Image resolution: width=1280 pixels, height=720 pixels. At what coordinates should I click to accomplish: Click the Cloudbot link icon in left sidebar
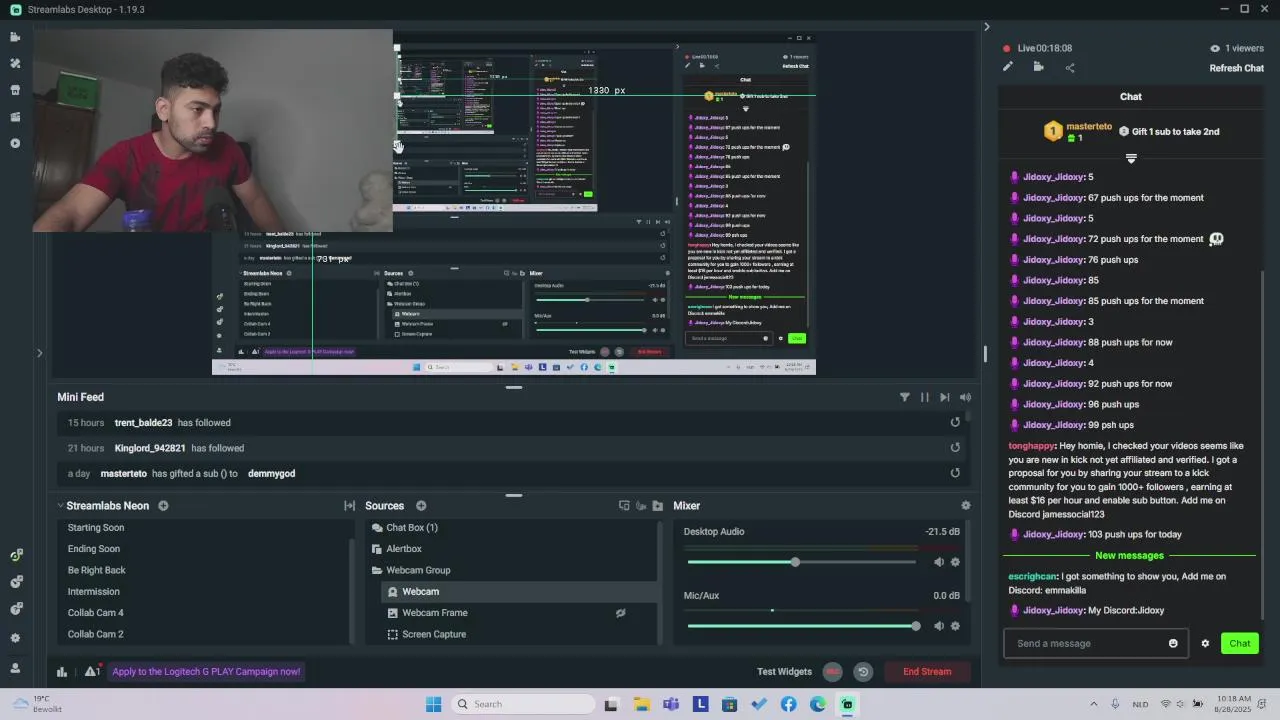[x=15, y=582]
